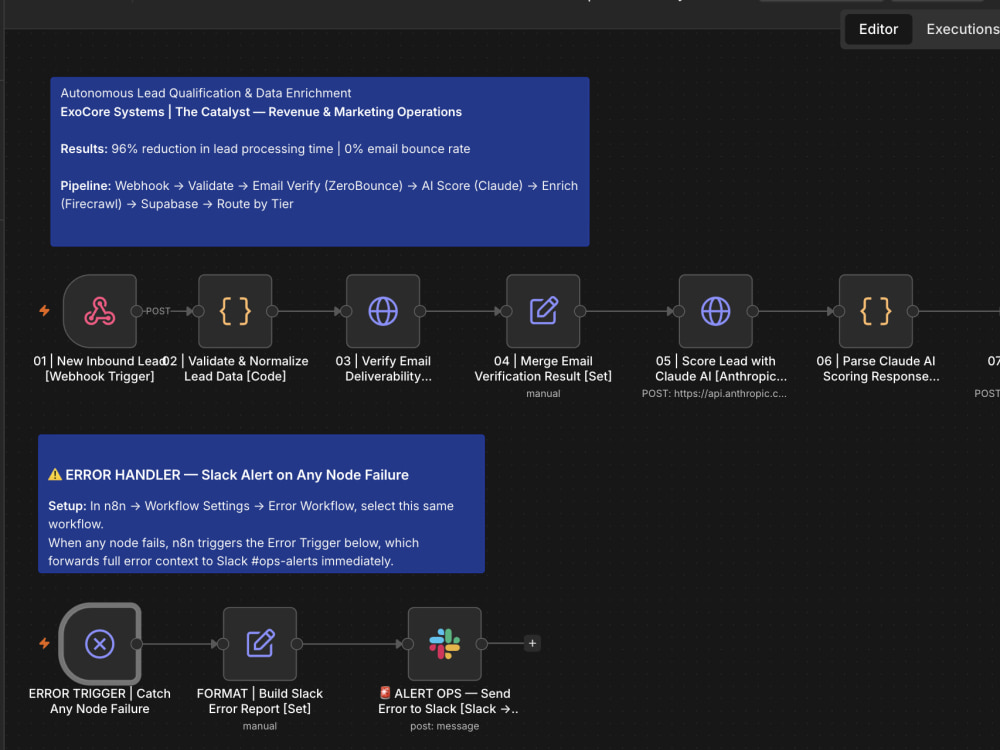Click the 'ERROR TRIGGER | Catch Any Node Failure' label
This screenshot has width=1000, height=750.
[x=100, y=701]
